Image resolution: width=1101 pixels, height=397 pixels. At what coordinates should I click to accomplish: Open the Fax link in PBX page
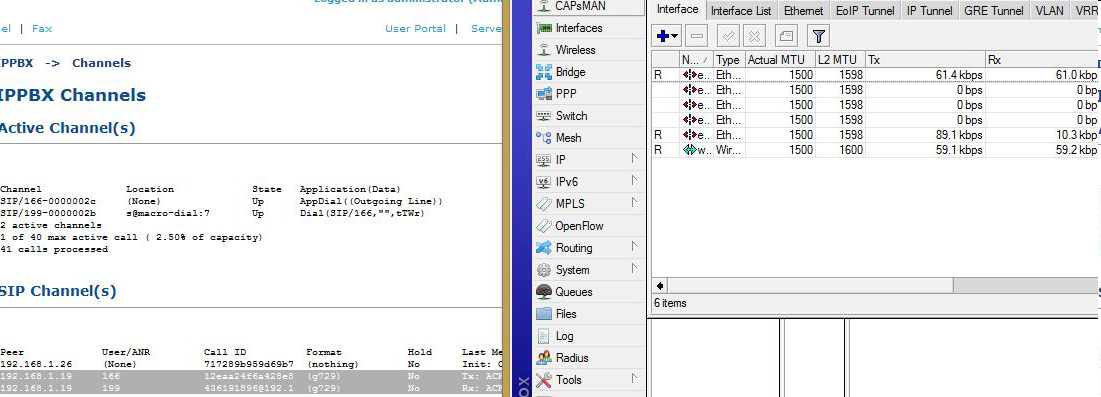42,29
